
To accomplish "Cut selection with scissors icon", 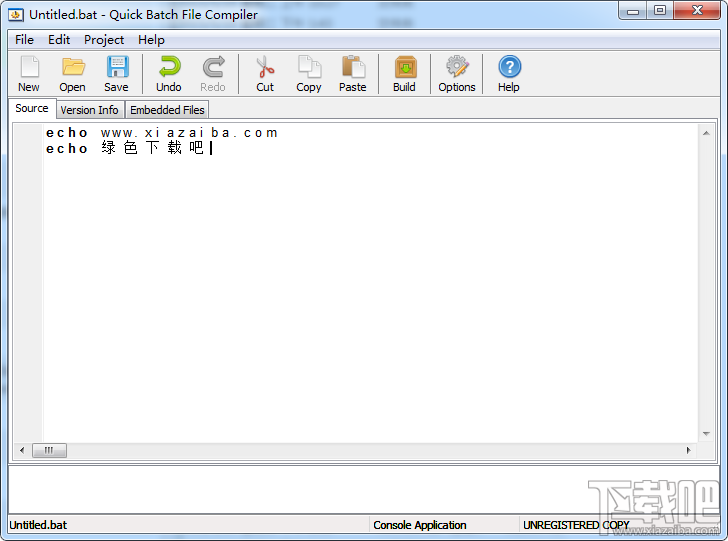I will (265, 73).
